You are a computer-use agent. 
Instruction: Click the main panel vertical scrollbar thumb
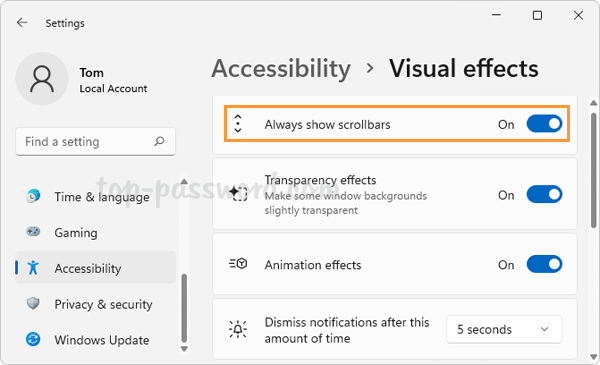coord(593,170)
